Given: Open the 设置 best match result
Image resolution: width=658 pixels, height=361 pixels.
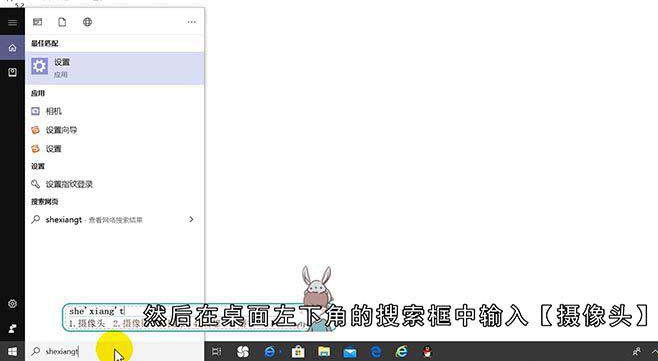Looking at the screenshot, I should tap(115, 68).
